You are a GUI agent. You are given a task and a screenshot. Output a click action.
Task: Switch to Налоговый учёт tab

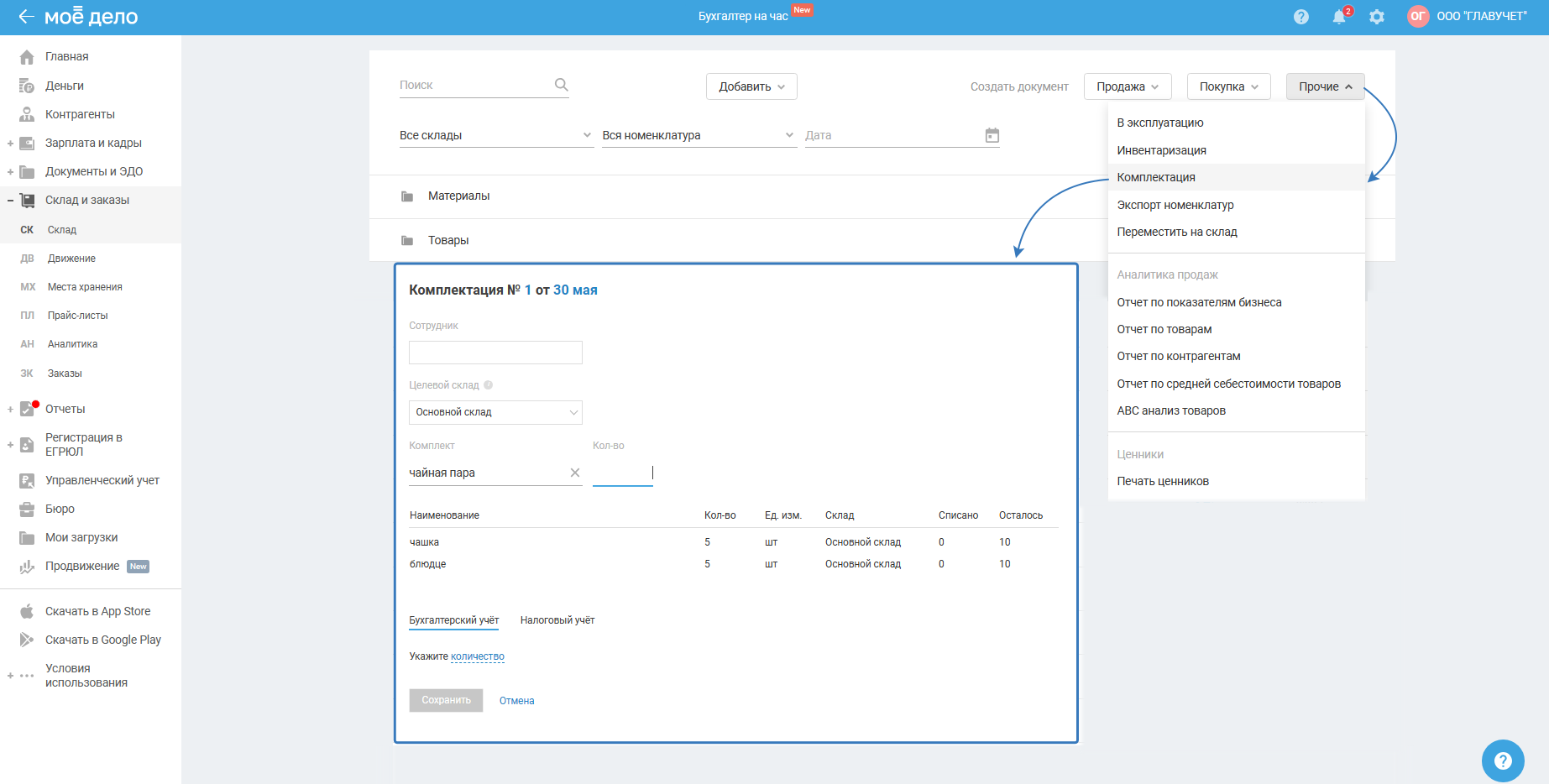pyautogui.click(x=557, y=620)
